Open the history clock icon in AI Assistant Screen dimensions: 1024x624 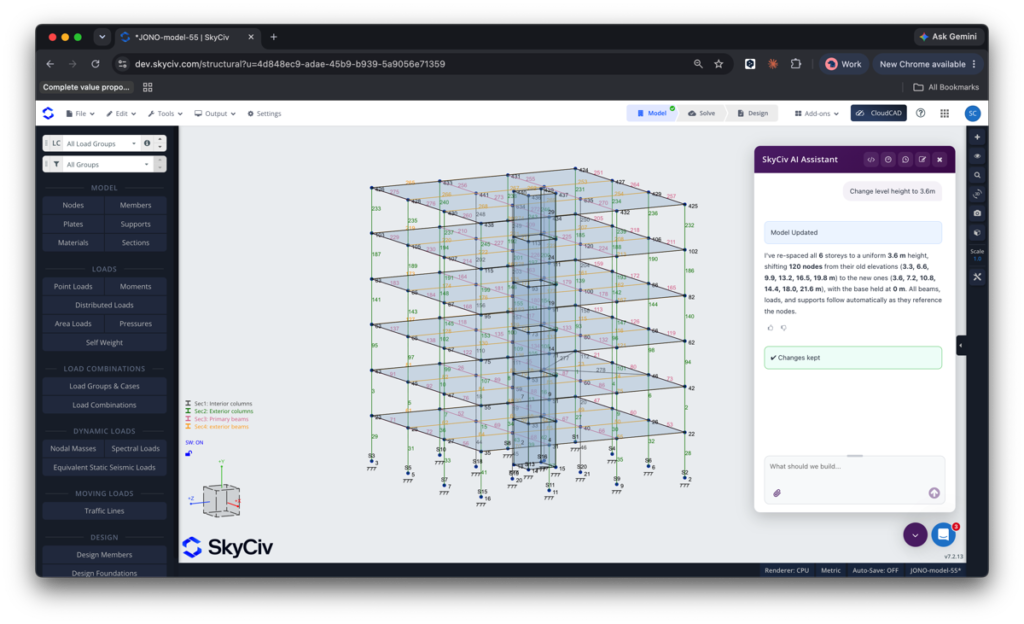pos(888,159)
